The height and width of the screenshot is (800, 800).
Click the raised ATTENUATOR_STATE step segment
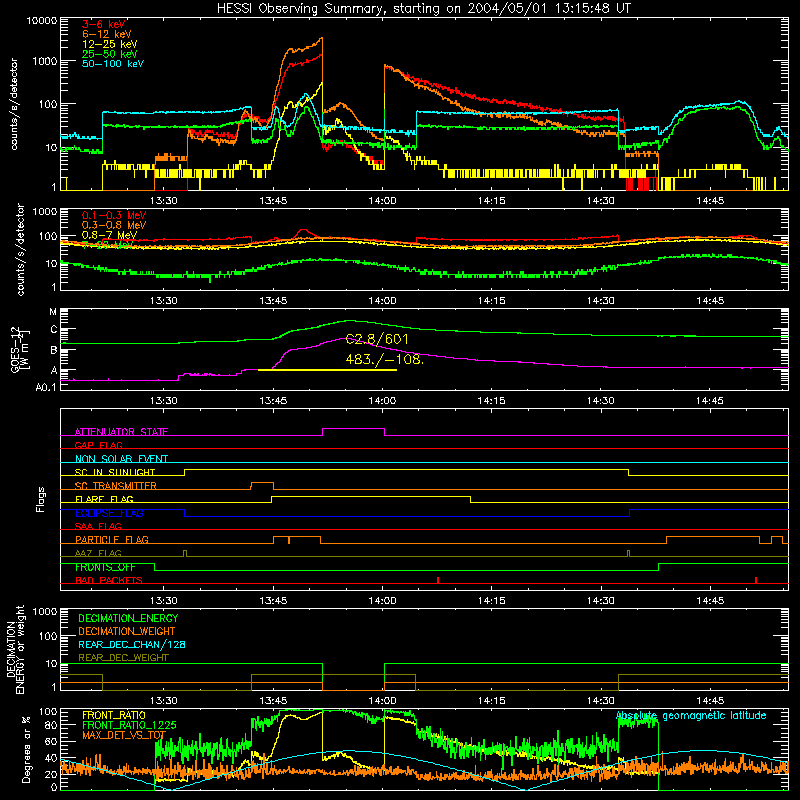coord(354,429)
